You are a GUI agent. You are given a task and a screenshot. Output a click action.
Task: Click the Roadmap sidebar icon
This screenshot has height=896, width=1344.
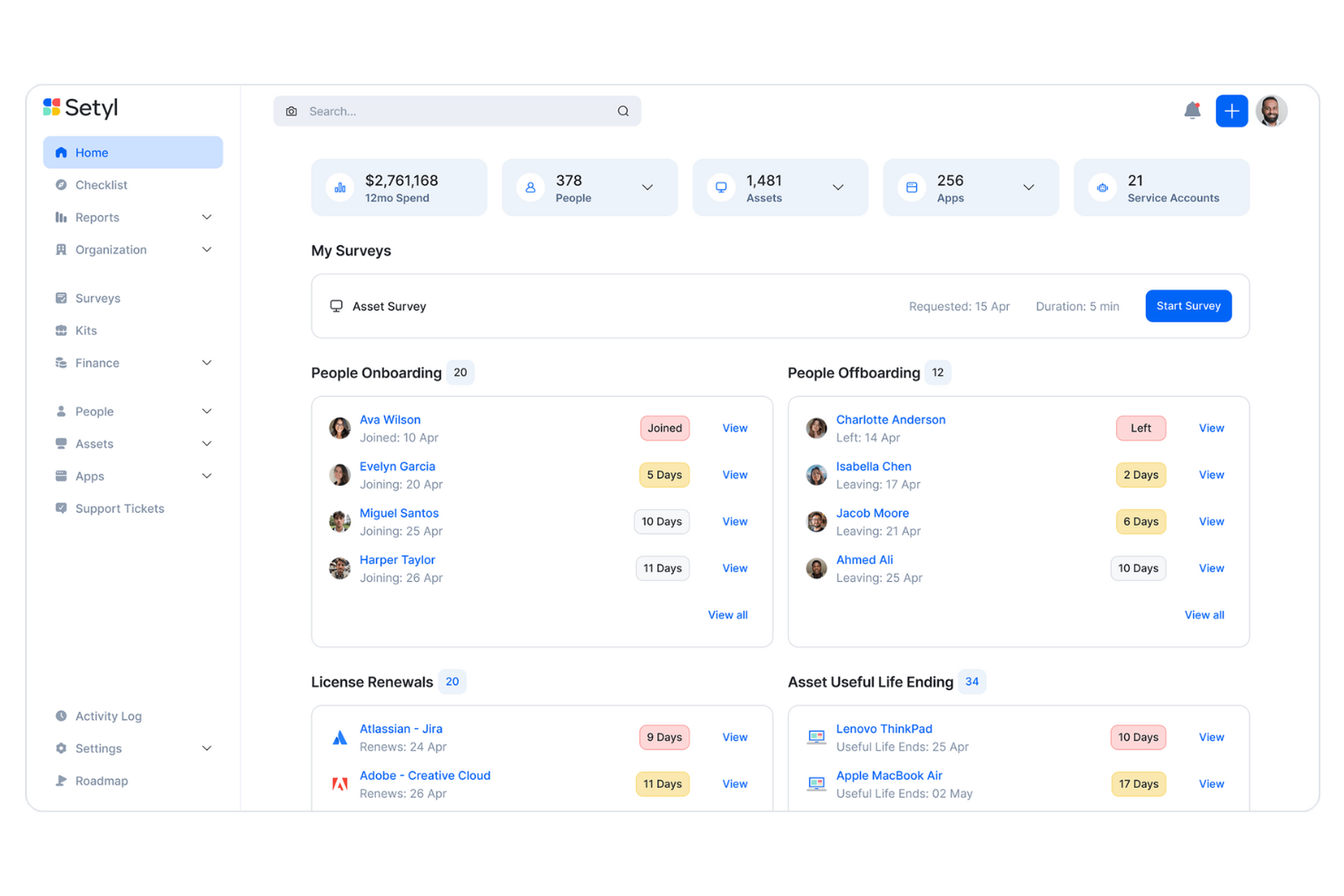(x=60, y=781)
